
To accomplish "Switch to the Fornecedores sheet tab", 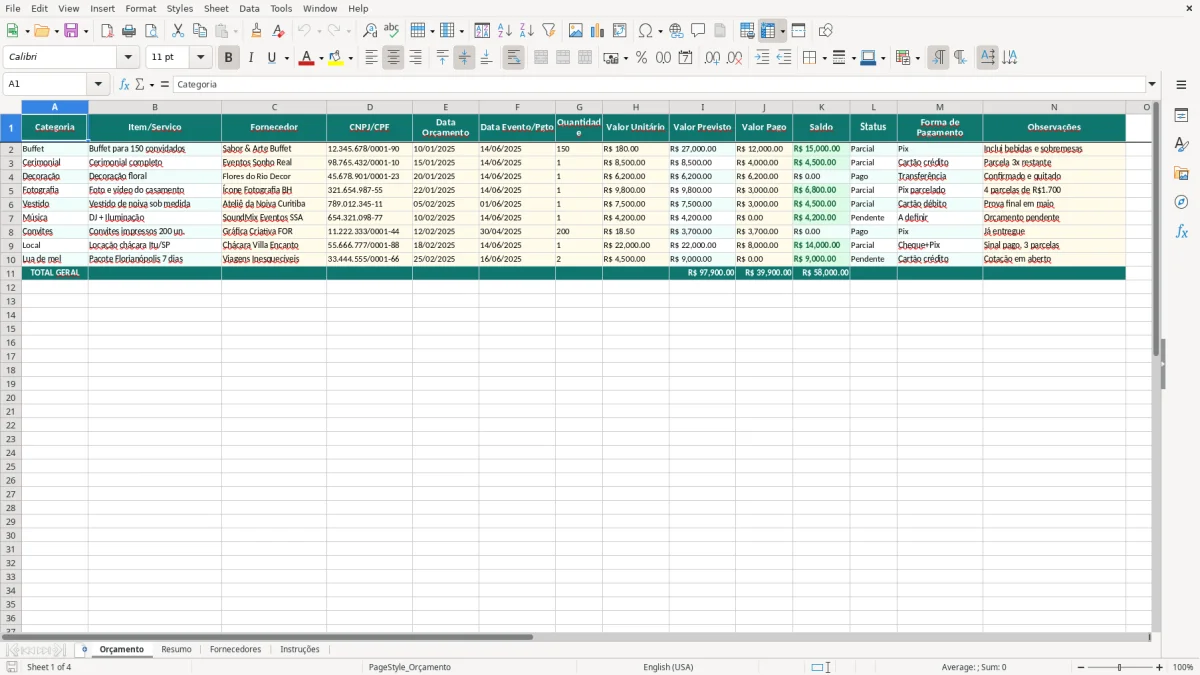I will (x=235, y=650).
